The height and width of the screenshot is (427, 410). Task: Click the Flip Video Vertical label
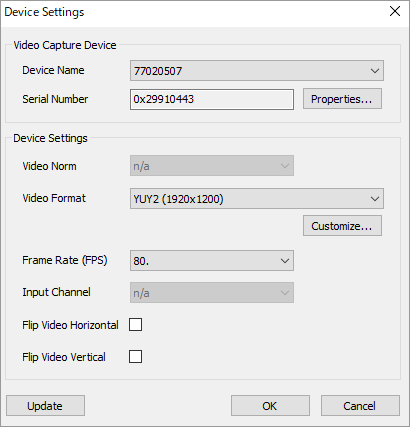click(x=64, y=357)
